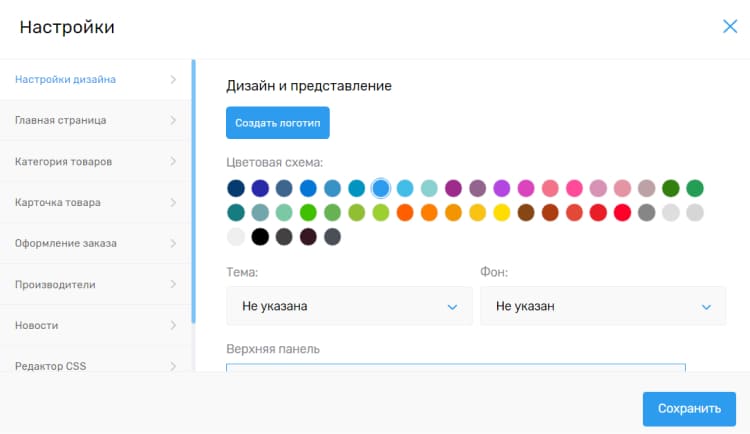Open the Фон dropdown

(x=603, y=306)
